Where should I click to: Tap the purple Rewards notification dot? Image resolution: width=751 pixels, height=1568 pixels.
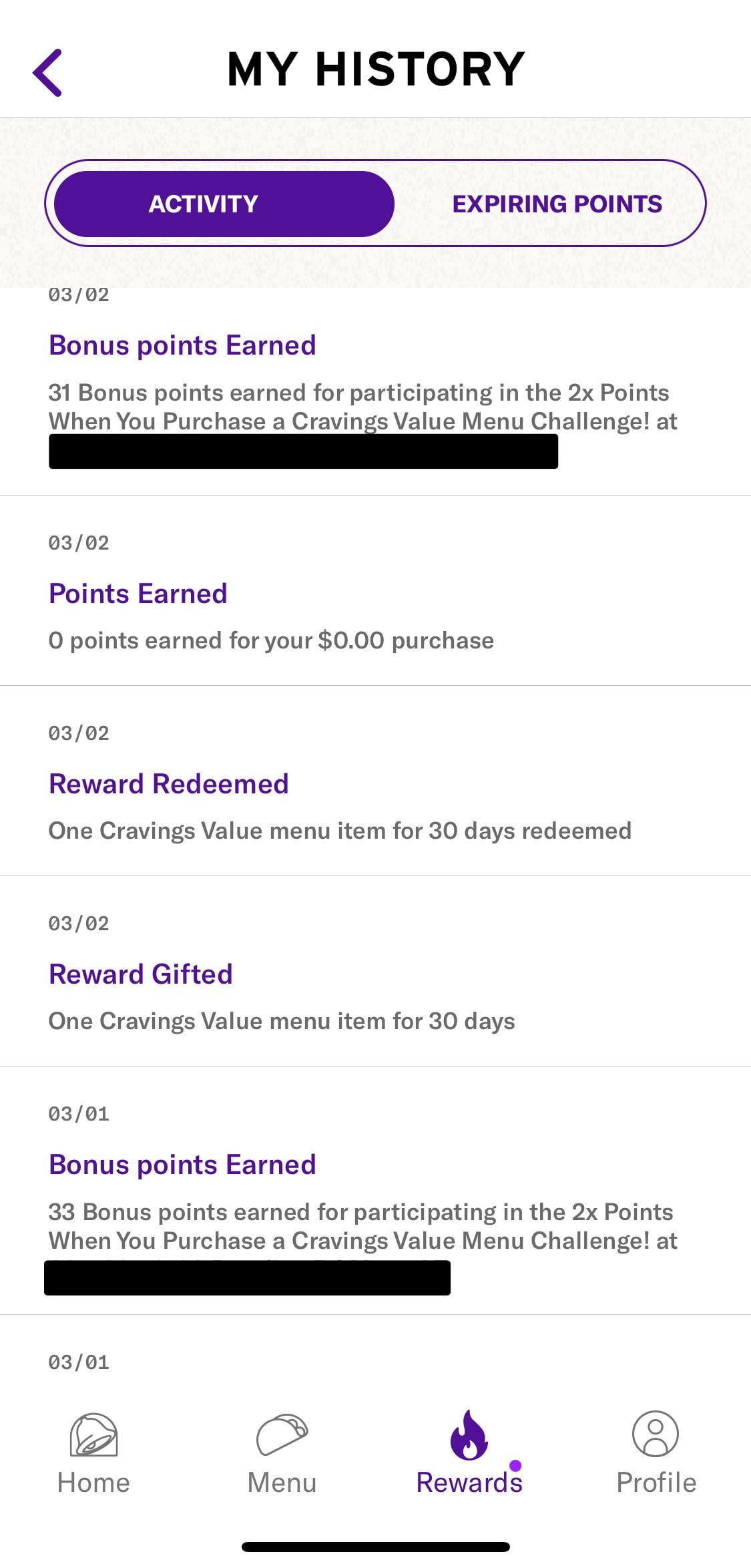tap(515, 1465)
